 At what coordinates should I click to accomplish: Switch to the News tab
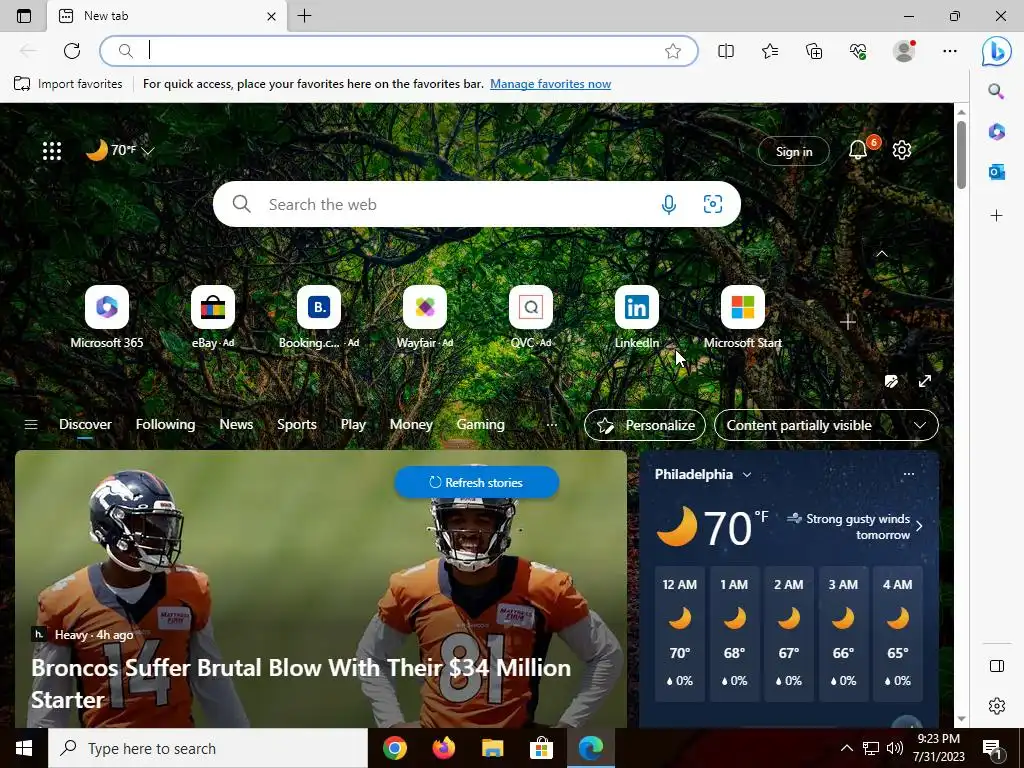click(x=236, y=424)
